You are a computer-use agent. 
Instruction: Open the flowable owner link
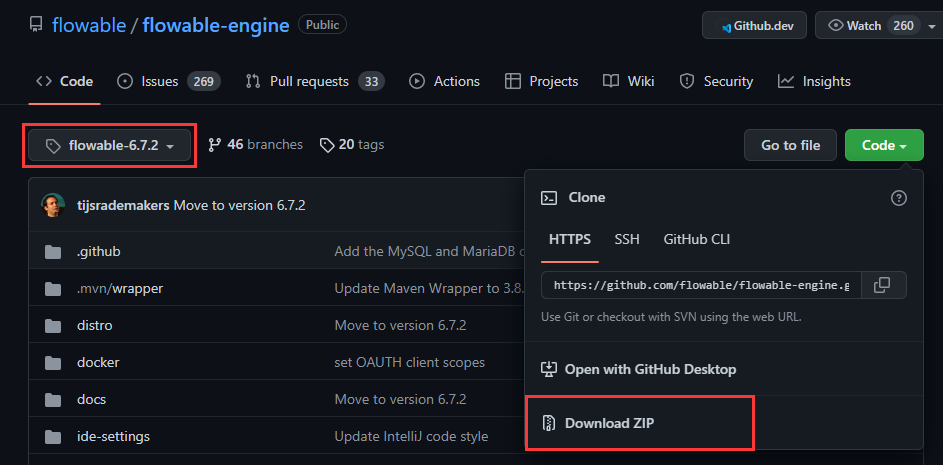click(x=89, y=25)
